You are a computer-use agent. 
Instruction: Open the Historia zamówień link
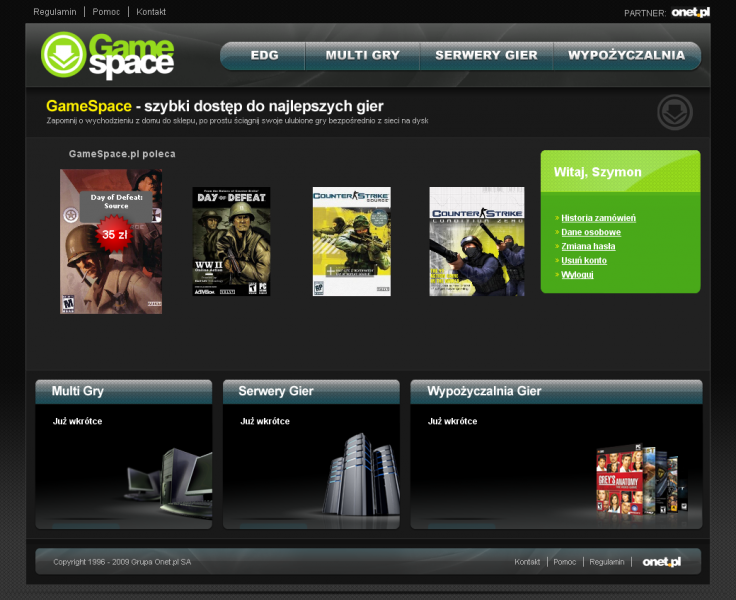click(x=598, y=218)
